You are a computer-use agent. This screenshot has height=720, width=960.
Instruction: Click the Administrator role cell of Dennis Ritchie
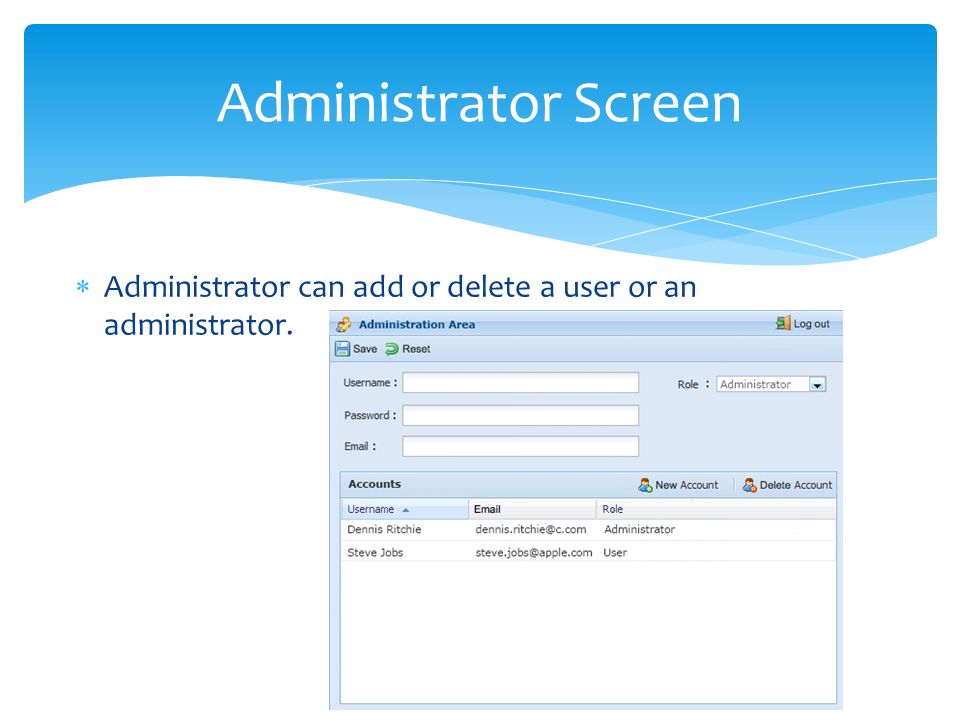click(639, 530)
